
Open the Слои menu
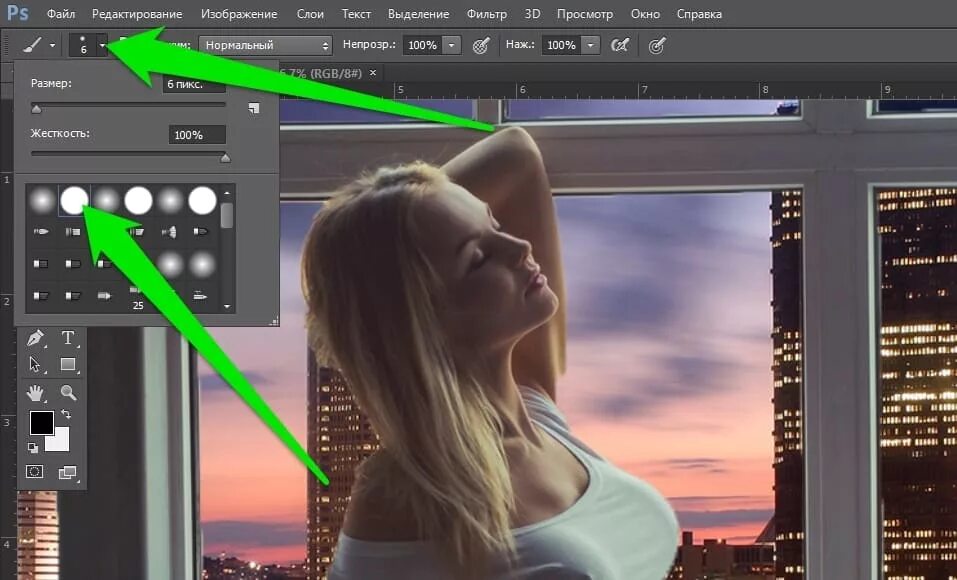tap(310, 13)
